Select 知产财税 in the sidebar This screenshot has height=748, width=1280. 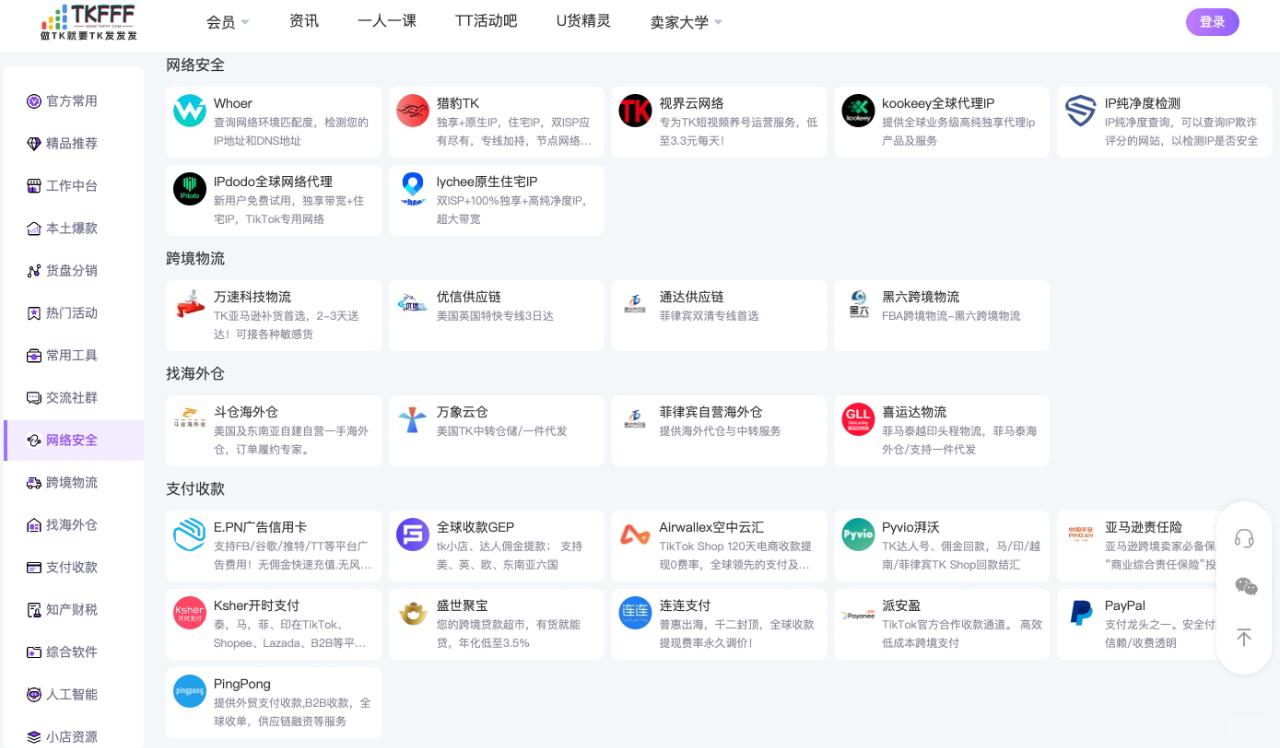[74, 610]
